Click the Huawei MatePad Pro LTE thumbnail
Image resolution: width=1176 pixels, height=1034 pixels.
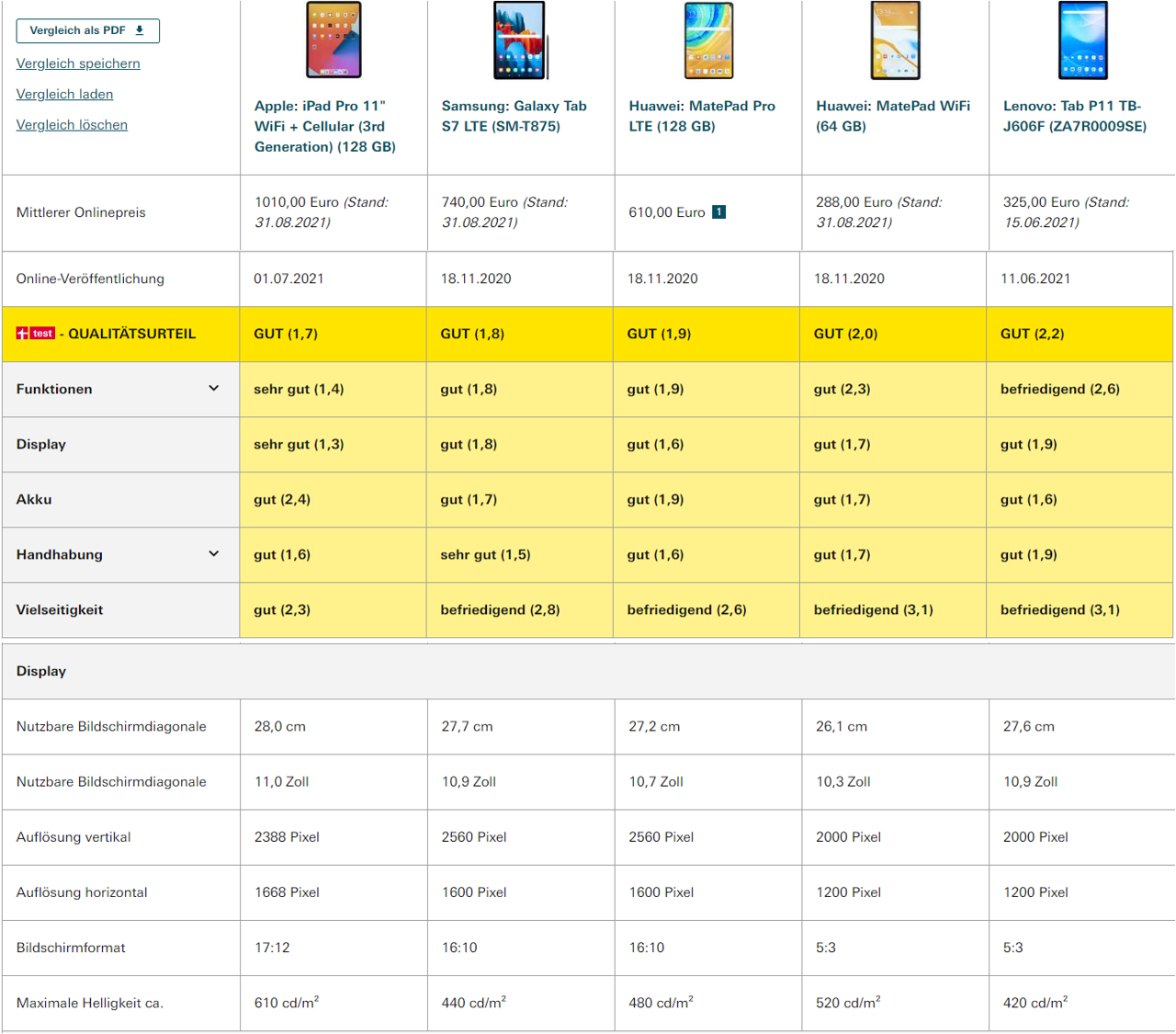pos(708,40)
